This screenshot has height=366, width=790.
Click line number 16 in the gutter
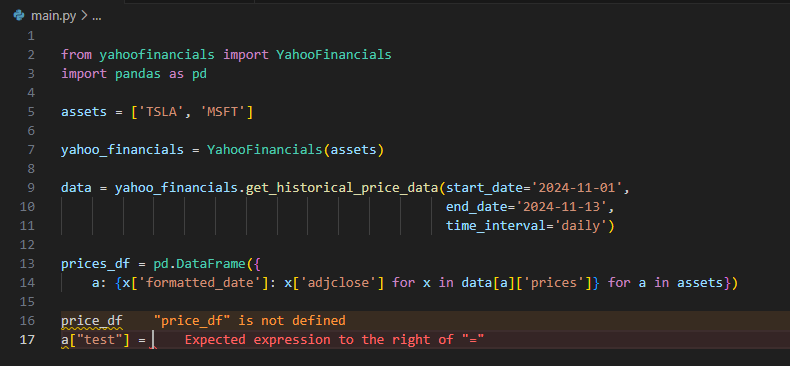point(27,321)
